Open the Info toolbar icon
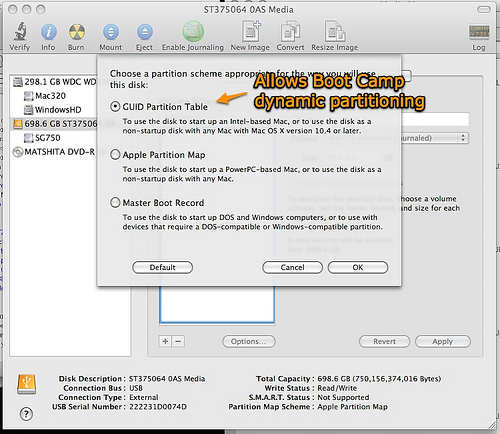This screenshot has height=434, width=500. (x=49, y=32)
